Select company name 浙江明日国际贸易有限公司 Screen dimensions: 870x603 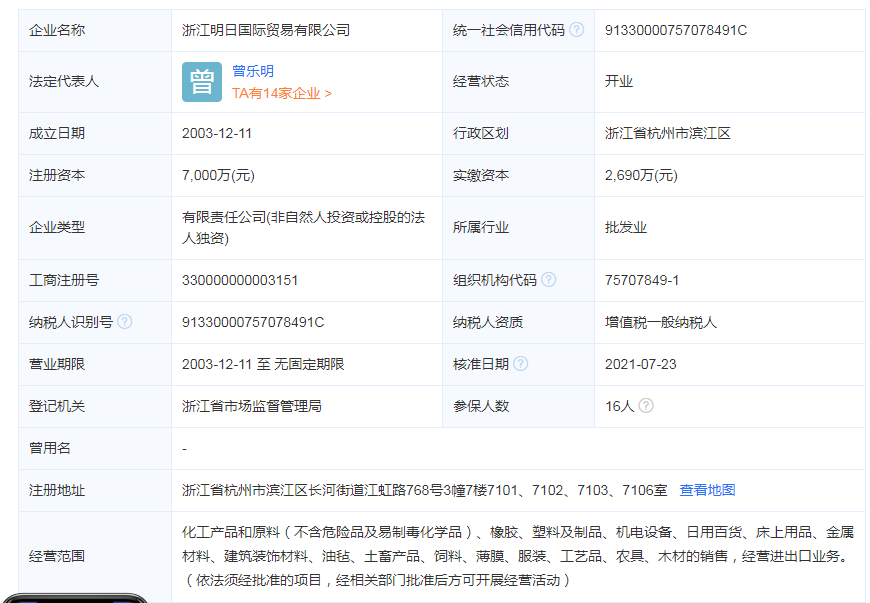click(x=266, y=30)
